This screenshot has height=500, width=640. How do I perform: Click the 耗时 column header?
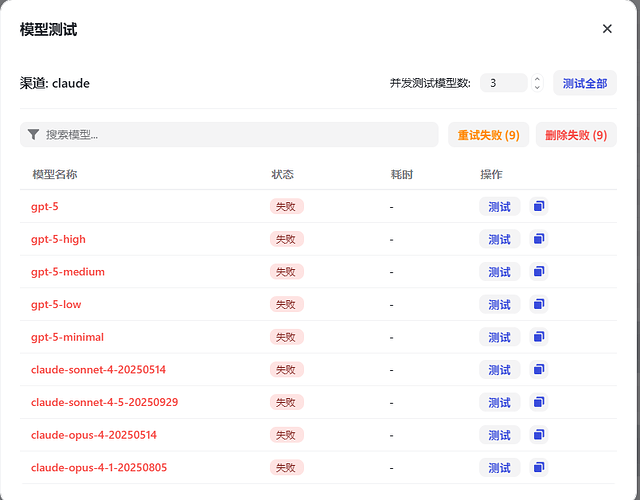point(402,174)
